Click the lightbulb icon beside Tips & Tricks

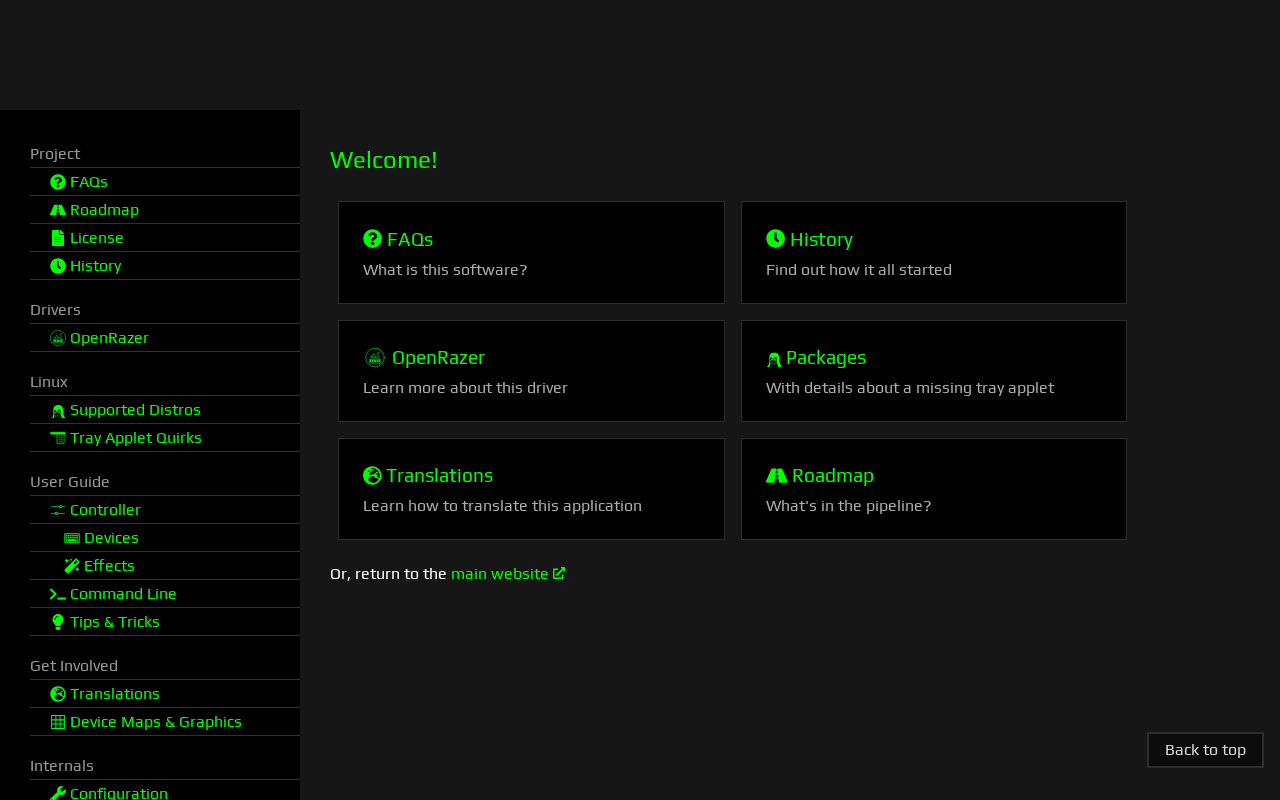(x=58, y=622)
